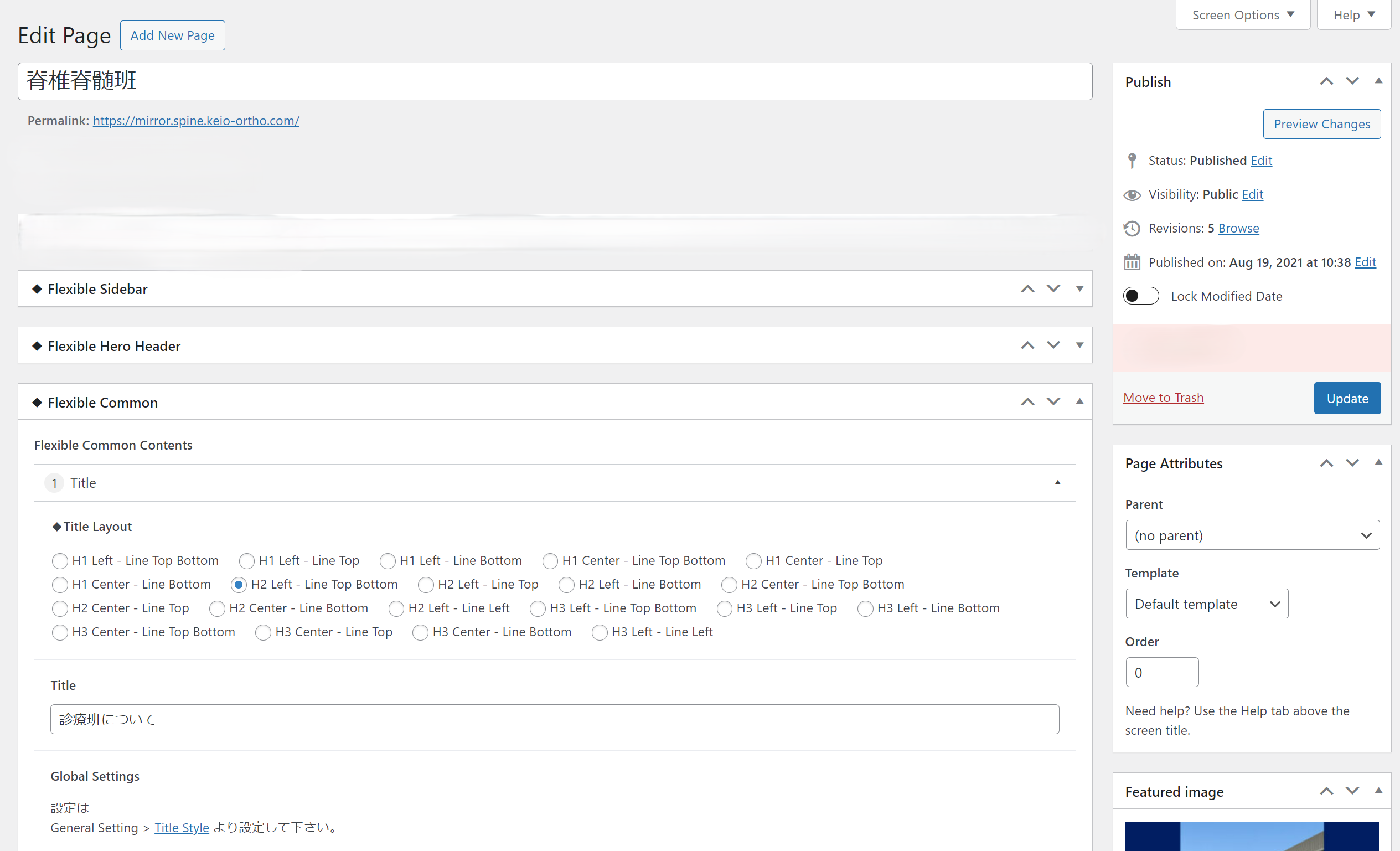Click the published date calendar icon
Viewport: 1400px width, 851px height.
[x=1132, y=262]
